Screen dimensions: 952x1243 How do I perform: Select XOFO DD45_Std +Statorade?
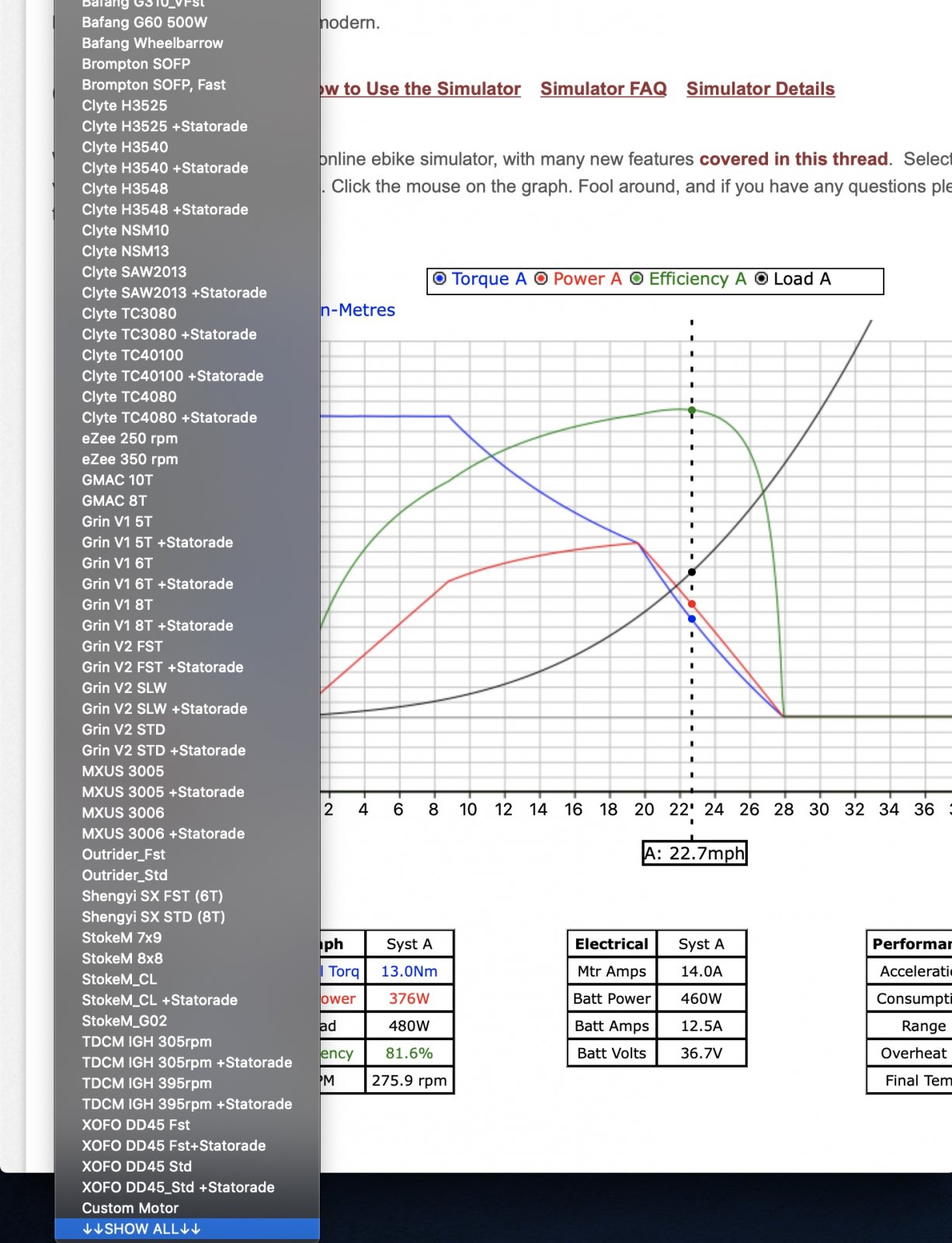coord(187,1187)
